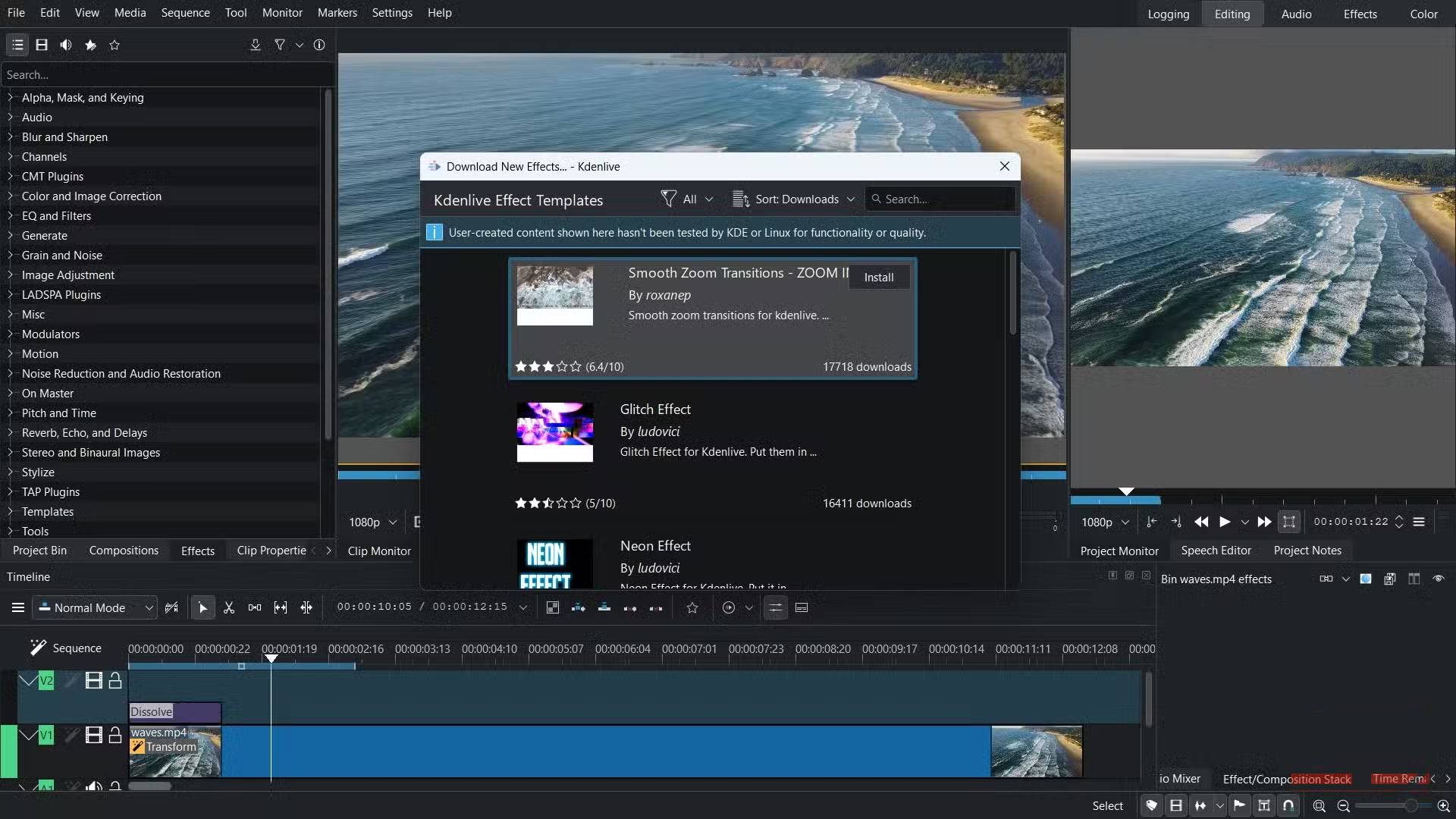Screen dimensions: 1456x819
Task: Hide video on the V1 track
Action: [x=93, y=735]
